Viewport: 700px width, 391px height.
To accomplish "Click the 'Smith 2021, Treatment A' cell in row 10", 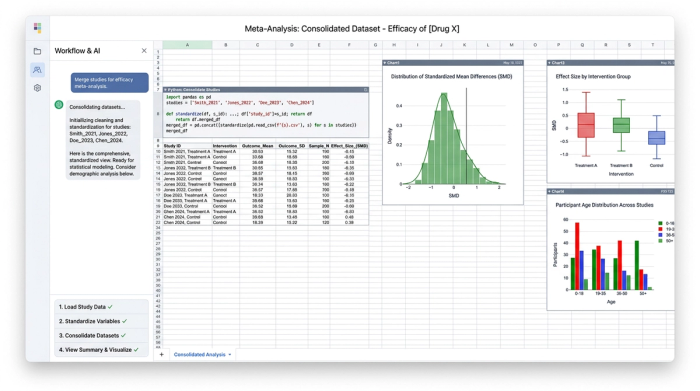I will pos(188,152).
